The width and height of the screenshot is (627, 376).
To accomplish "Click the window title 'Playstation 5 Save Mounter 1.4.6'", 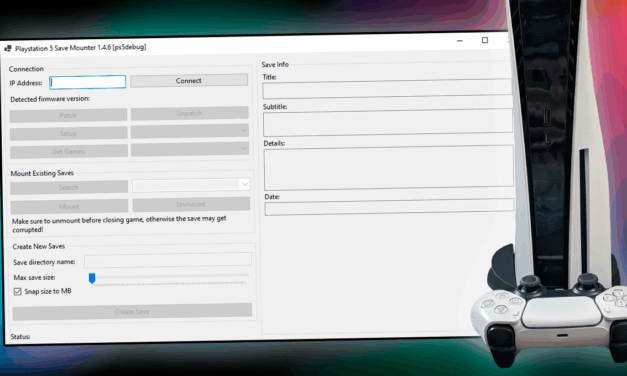I will pyautogui.click(x=80, y=48).
